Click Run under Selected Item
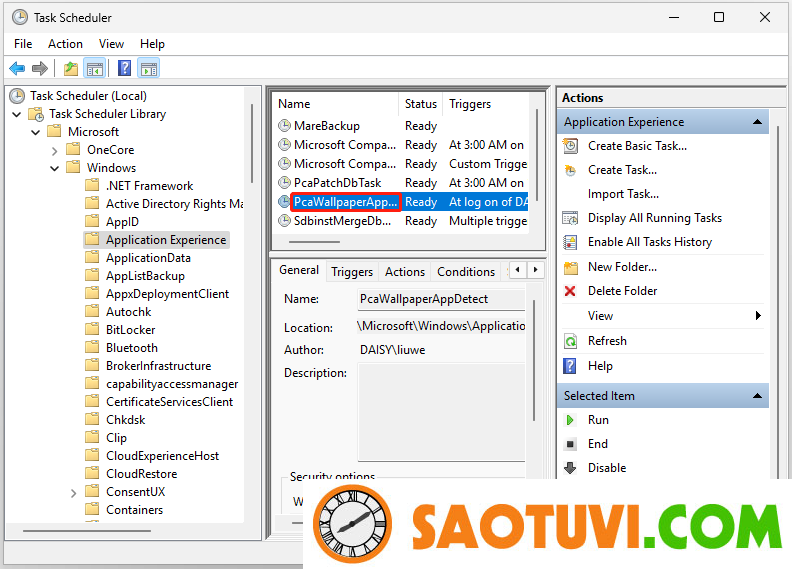 598,420
